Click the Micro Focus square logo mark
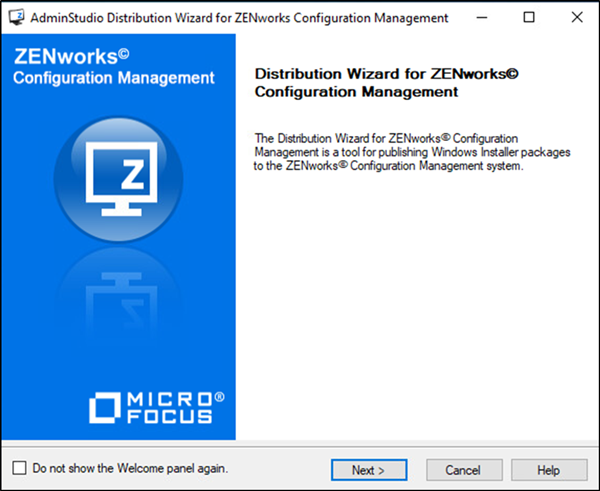600x491 pixels. point(105,408)
